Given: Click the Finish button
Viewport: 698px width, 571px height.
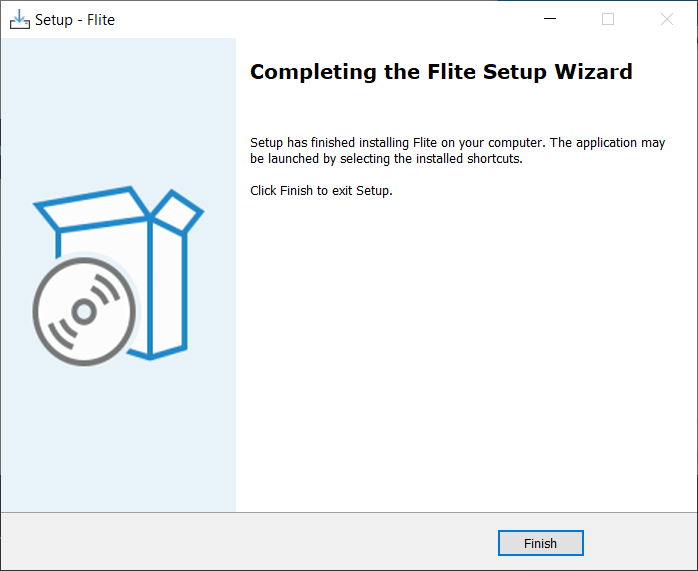Looking at the screenshot, I should pyautogui.click(x=540, y=543).
